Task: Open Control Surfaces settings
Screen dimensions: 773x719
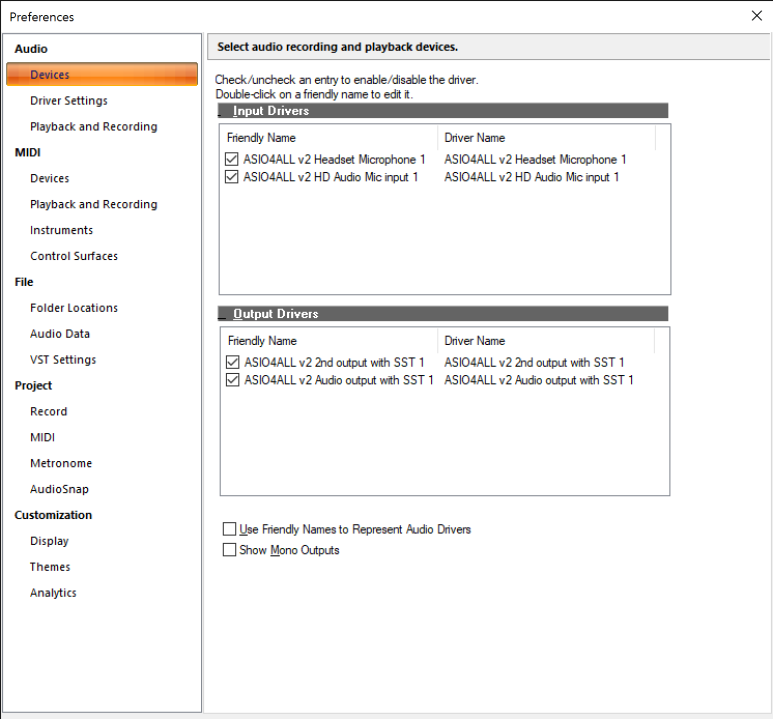Action: [x=74, y=256]
